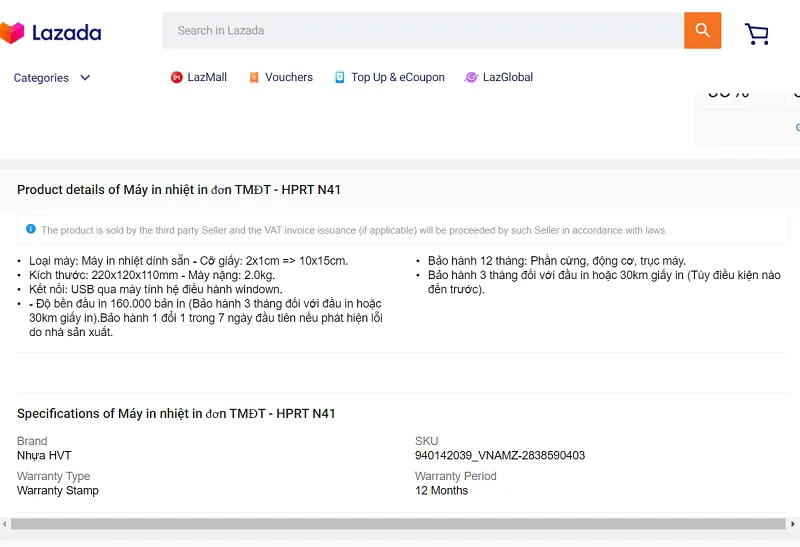The height and width of the screenshot is (547, 800).
Task: Click the Brand label
Action: click(32, 441)
